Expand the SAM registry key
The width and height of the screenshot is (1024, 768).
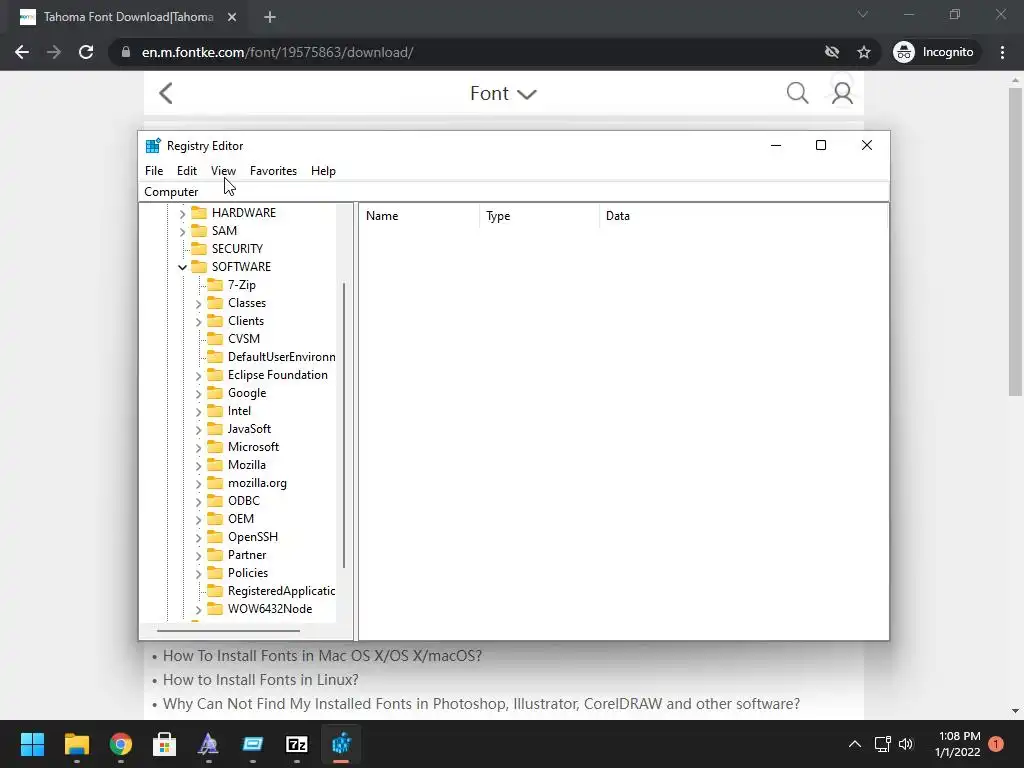(182, 231)
